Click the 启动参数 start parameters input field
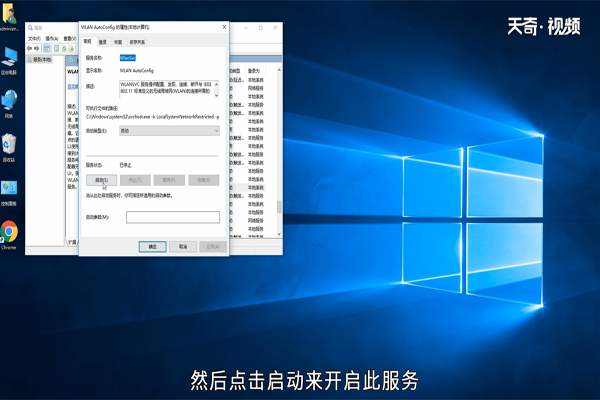Viewport: 600px width, 400px height. point(173,217)
